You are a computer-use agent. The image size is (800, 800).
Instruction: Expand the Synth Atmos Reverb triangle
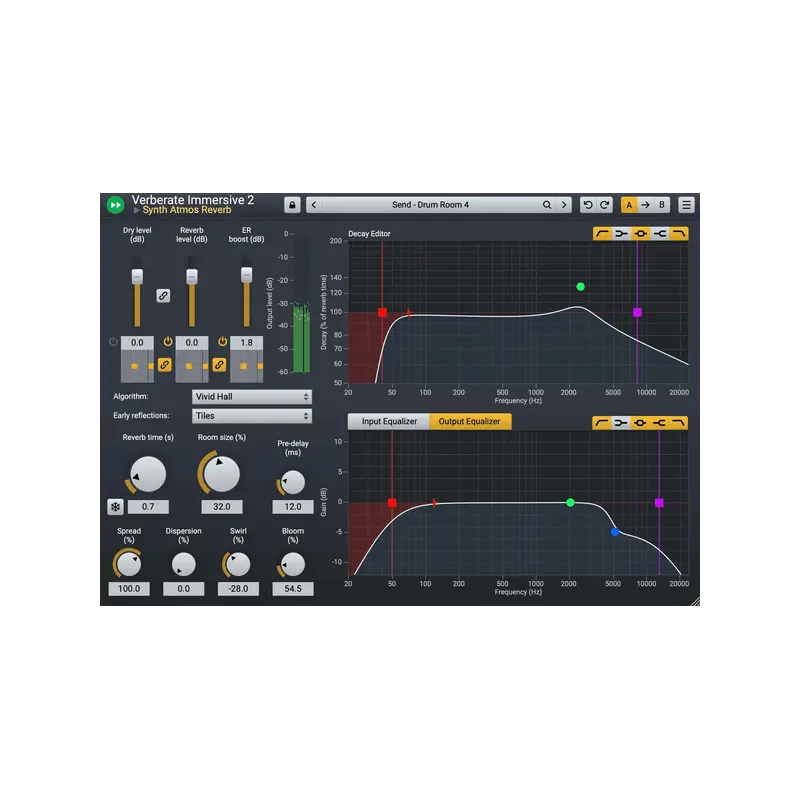(136, 210)
